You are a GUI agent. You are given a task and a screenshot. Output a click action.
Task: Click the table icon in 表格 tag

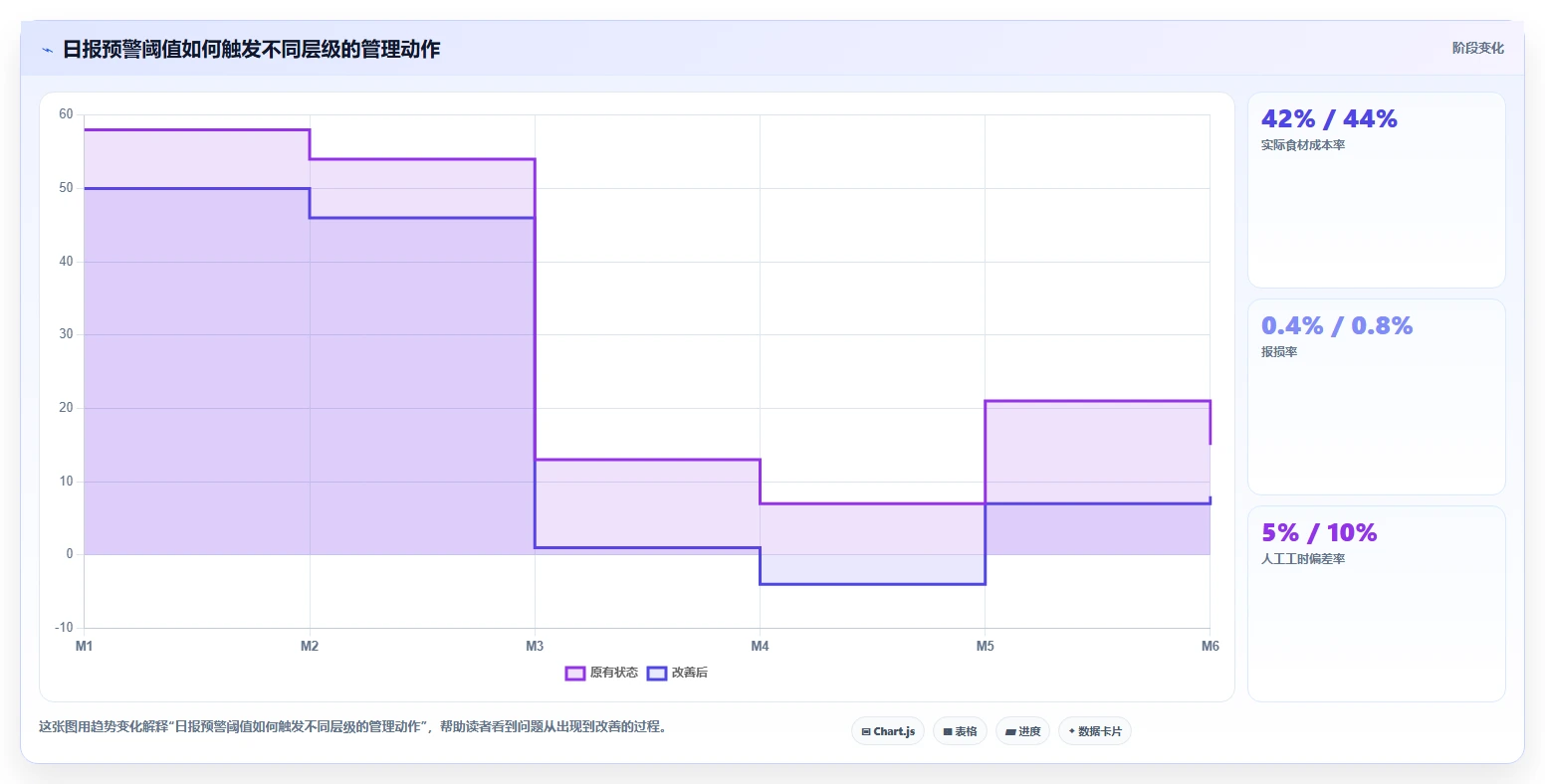[x=948, y=732]
